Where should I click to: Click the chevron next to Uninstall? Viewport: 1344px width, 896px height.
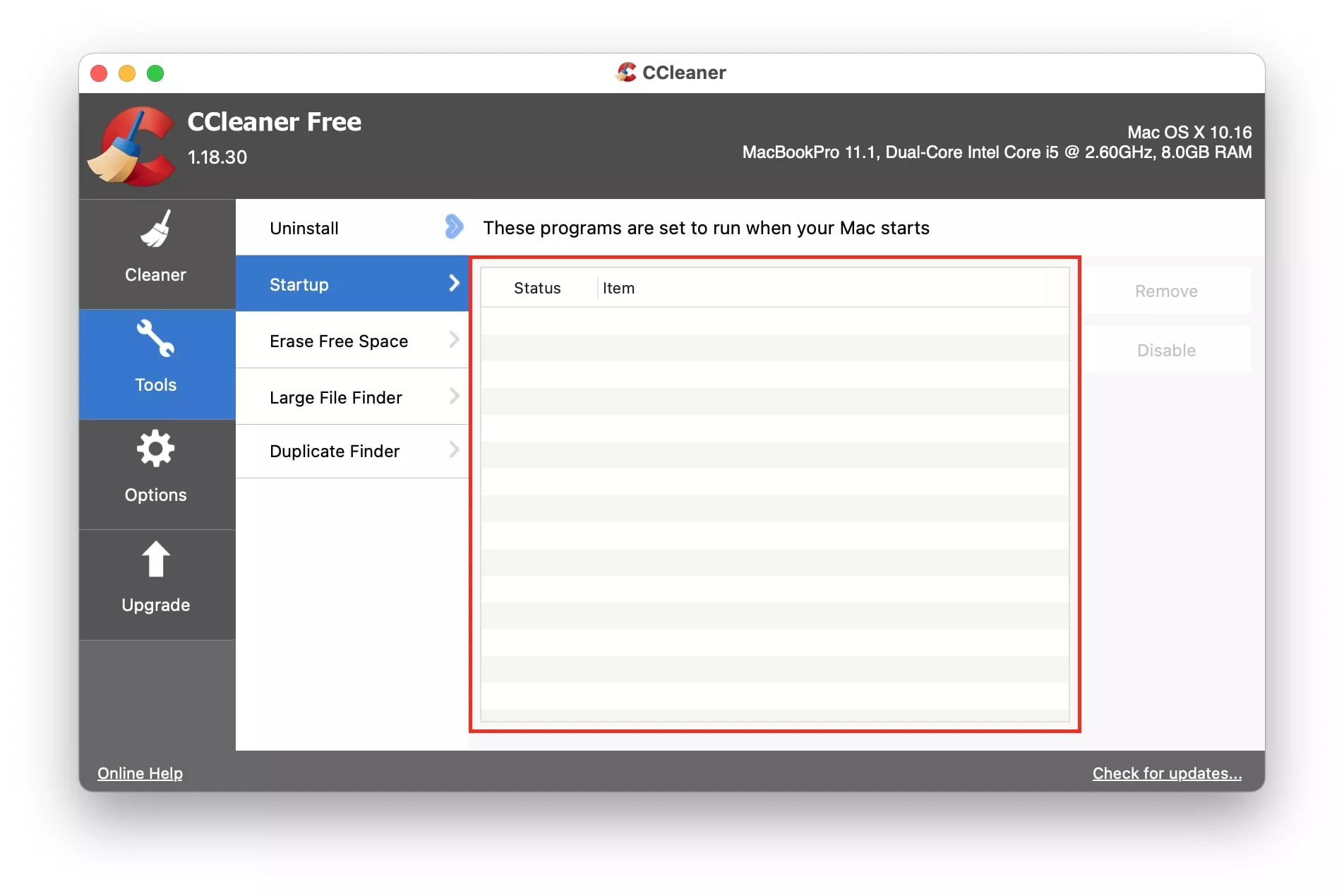(x=454, y=226)
